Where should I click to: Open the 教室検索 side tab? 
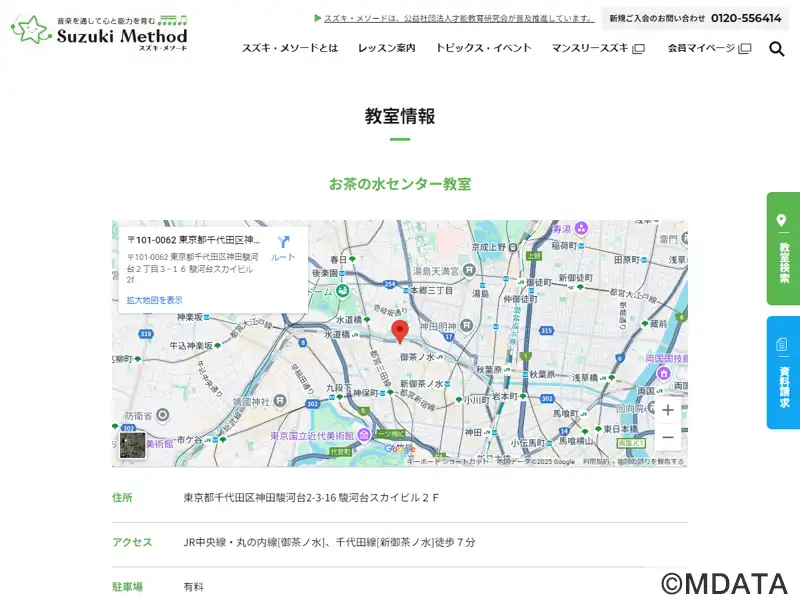(784, 248)
